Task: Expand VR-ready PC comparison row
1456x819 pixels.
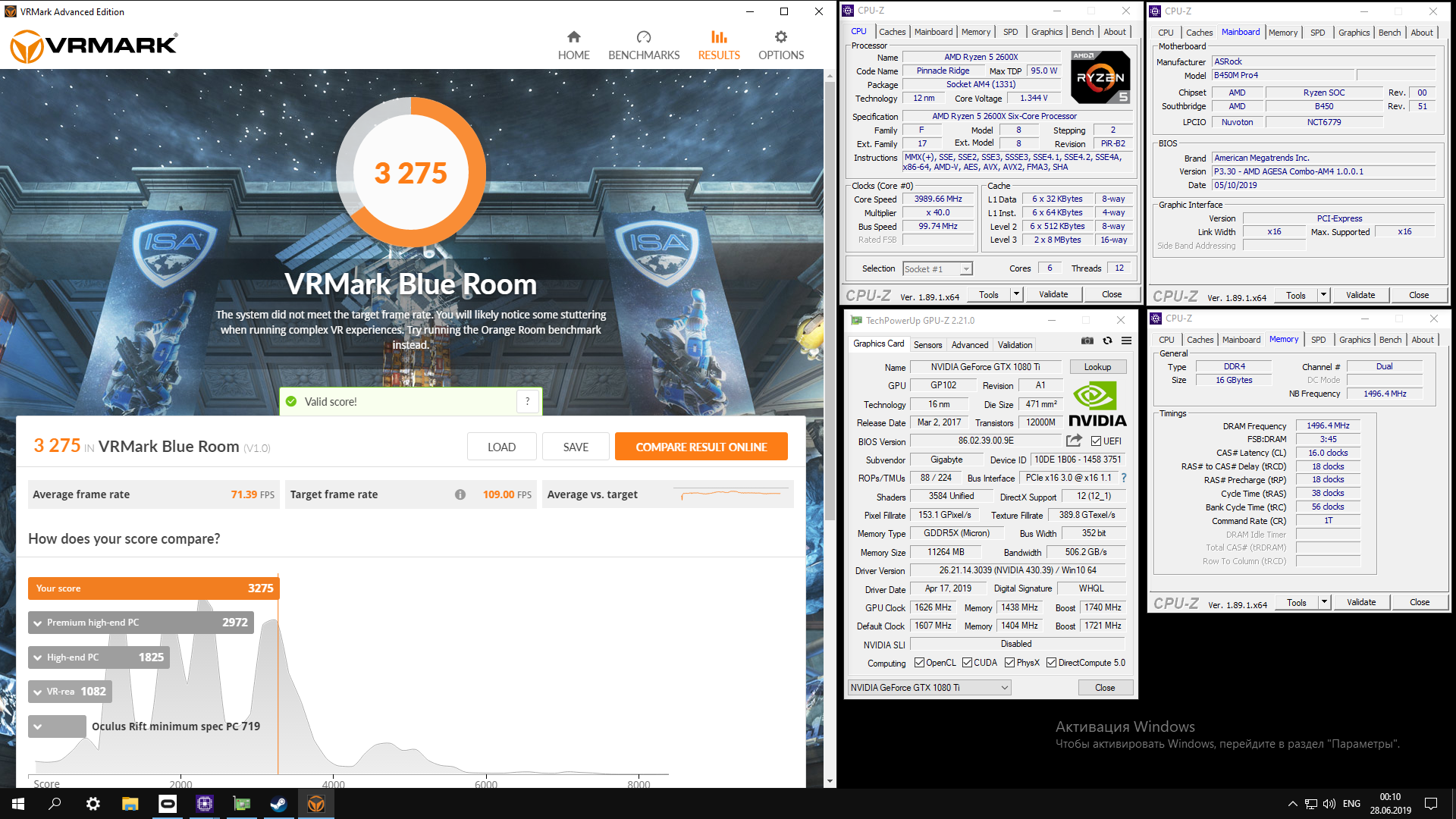Action: pos(37,692)
